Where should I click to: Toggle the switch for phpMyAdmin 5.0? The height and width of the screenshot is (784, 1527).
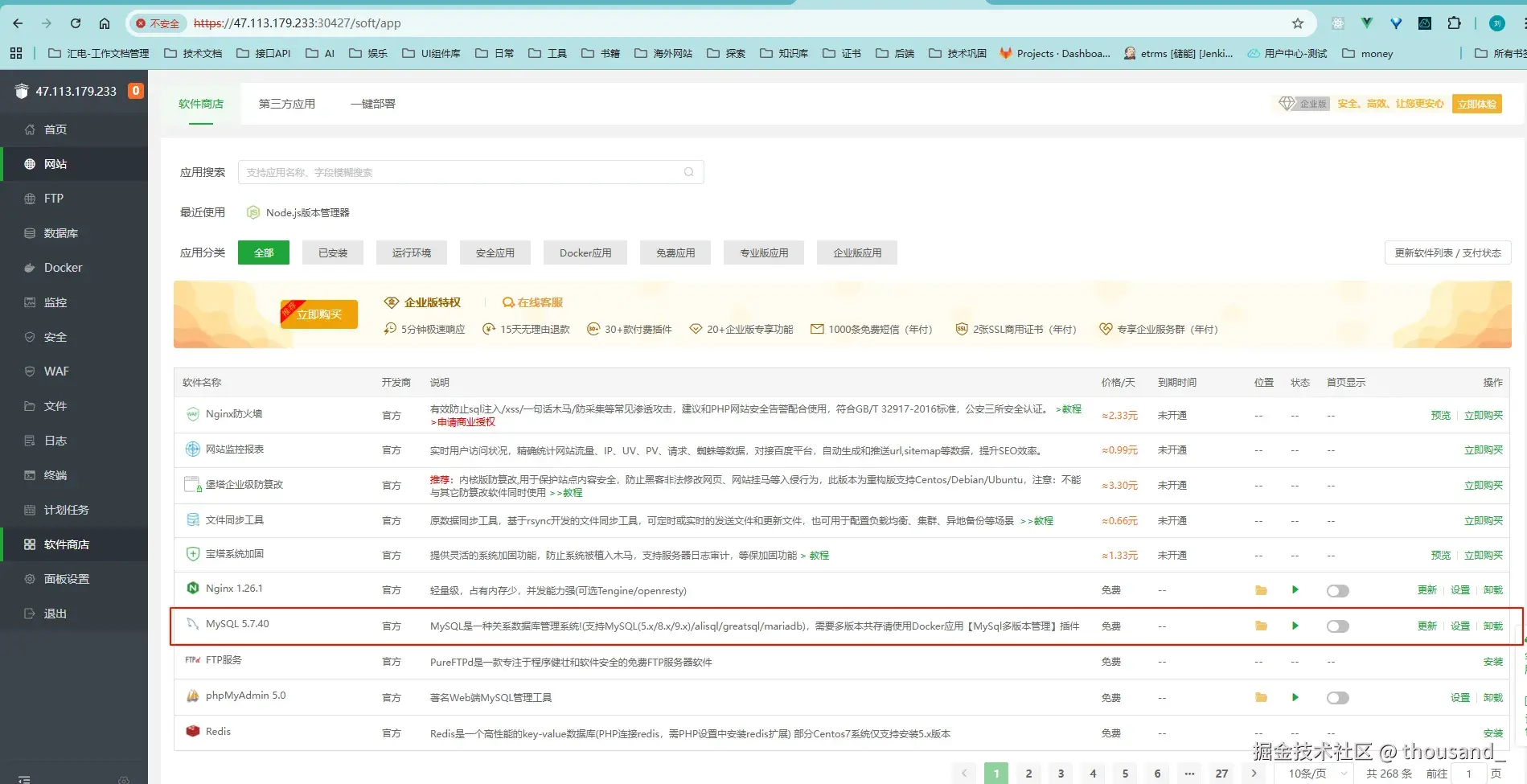pos(1337,697)
